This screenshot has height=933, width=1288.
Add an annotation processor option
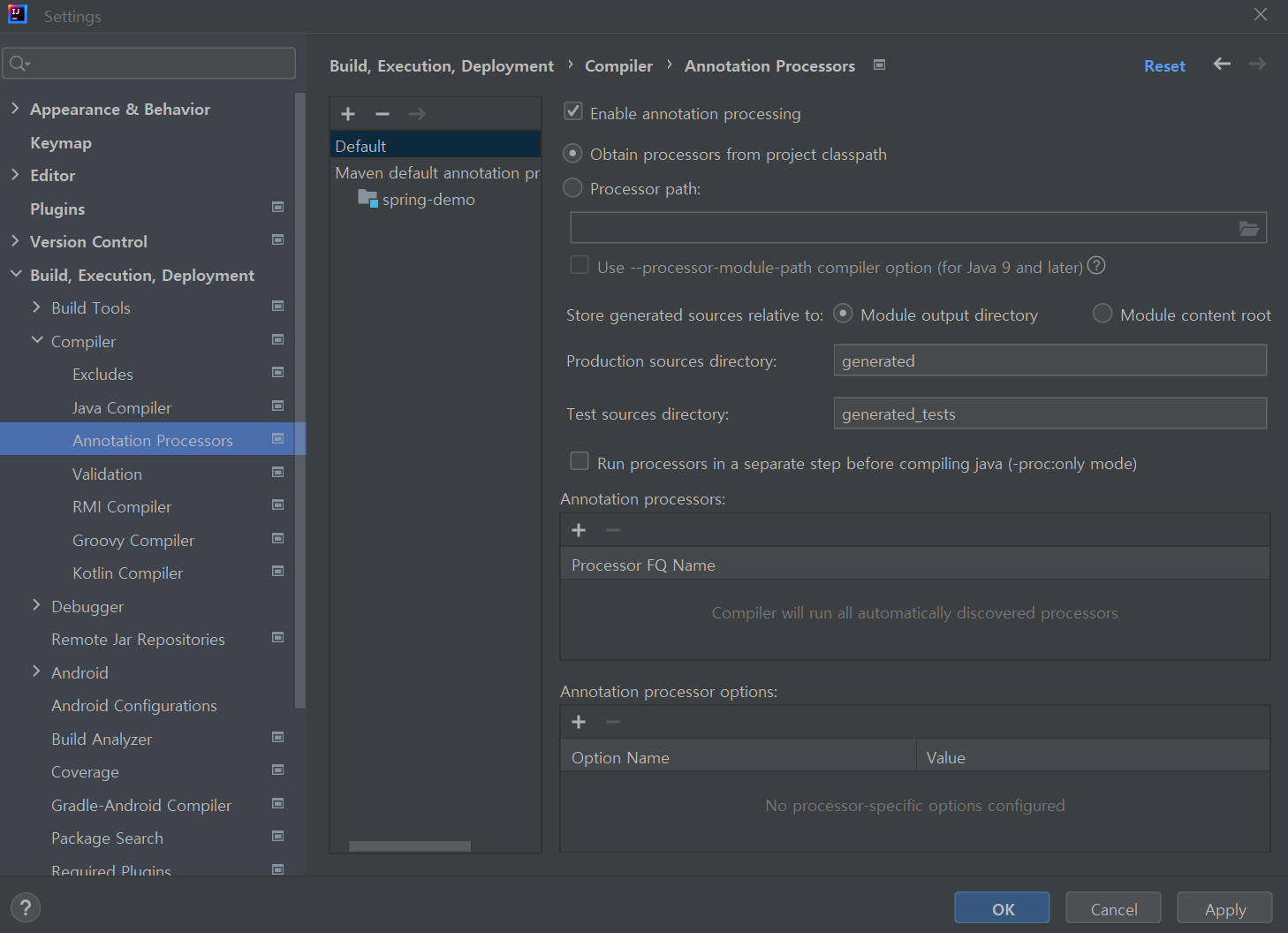[579, 722]
